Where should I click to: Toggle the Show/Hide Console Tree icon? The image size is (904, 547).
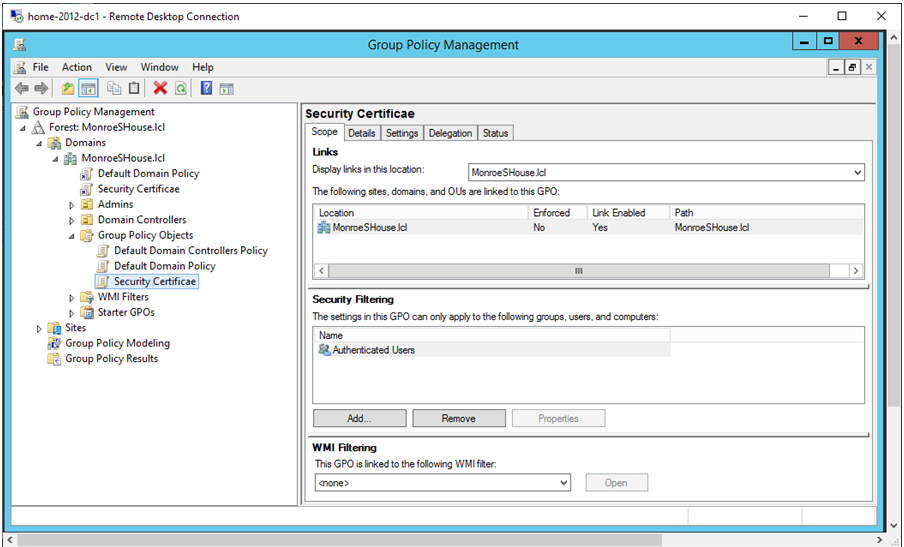click(x=88, y=88)
